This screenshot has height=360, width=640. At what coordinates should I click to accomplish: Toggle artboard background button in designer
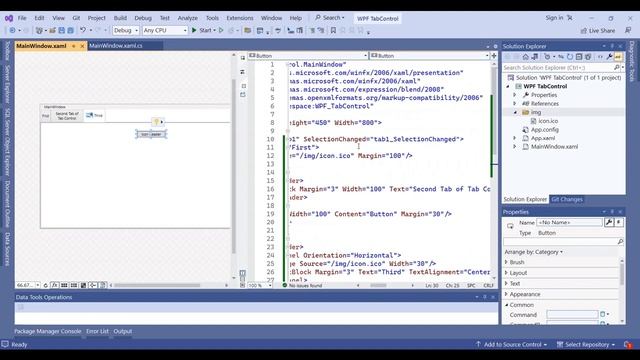83,285
